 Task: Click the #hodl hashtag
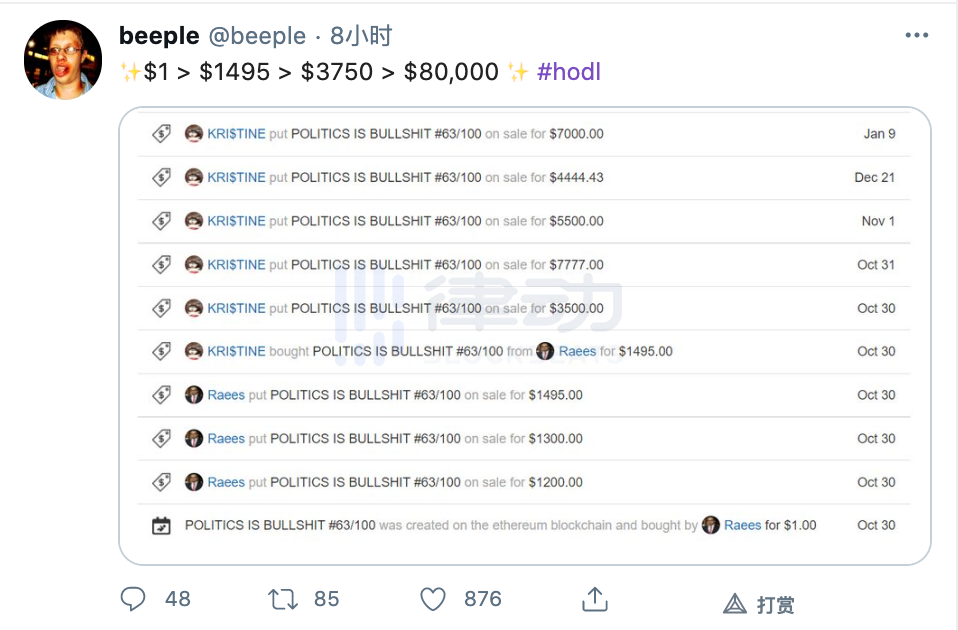pyautogui.click(x=569, y=71)
